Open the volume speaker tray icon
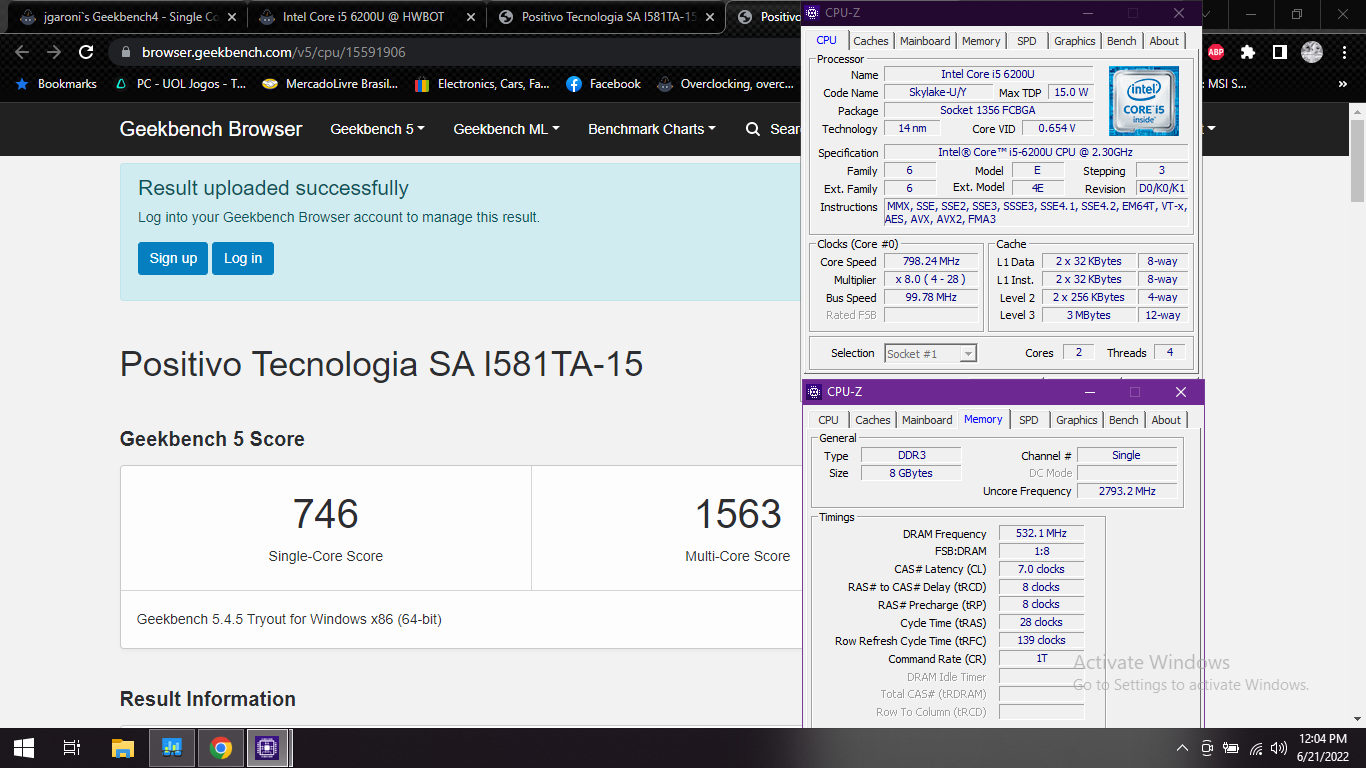The image size is (1366, 768). [1279, 748]
